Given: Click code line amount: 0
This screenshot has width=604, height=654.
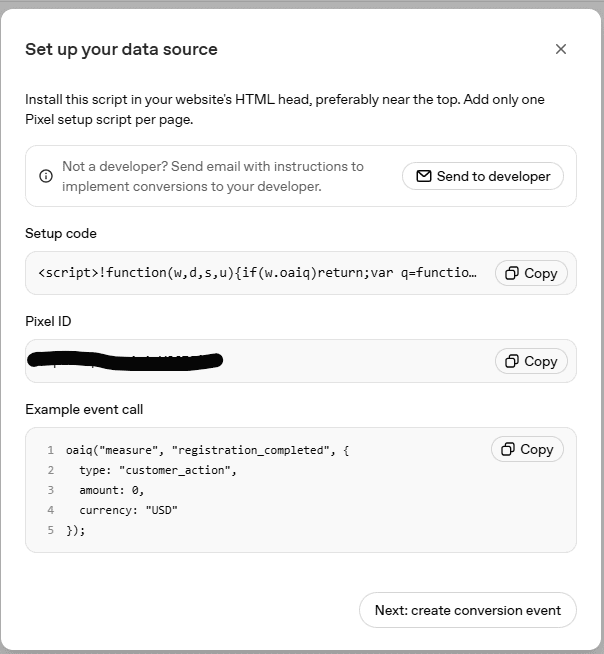Looking at the screenshot, I should 111,490.
